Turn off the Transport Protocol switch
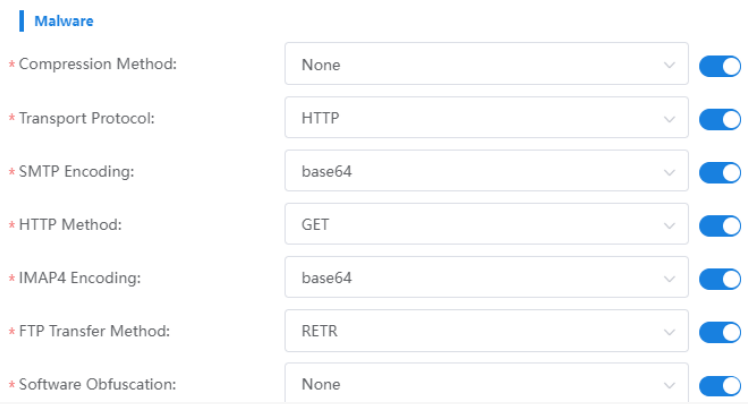Viewport: 748px width, 404px height. 719,119
